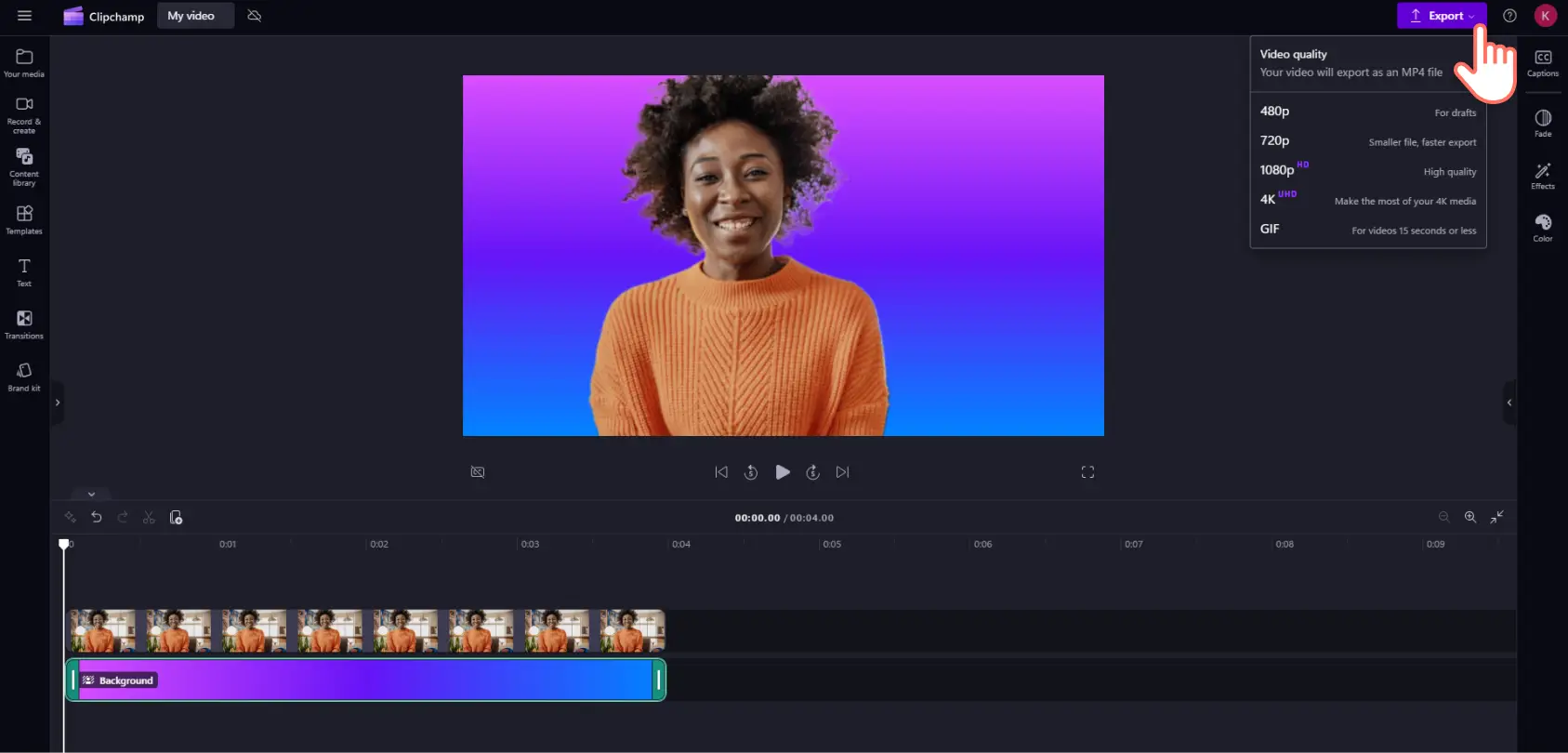Enter fullscreen preview mode
The width and height of the screenshot is (1568, 753).
1087,472
